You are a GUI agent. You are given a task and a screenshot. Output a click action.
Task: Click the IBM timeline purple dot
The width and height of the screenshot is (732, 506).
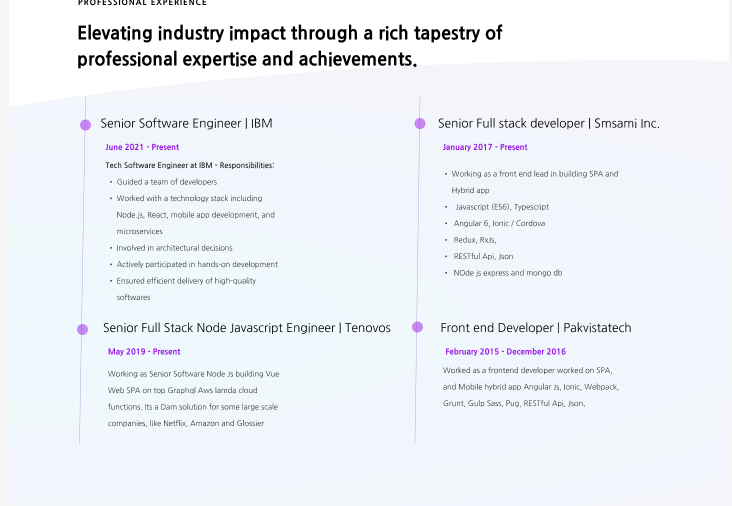(x=85, y=125)
